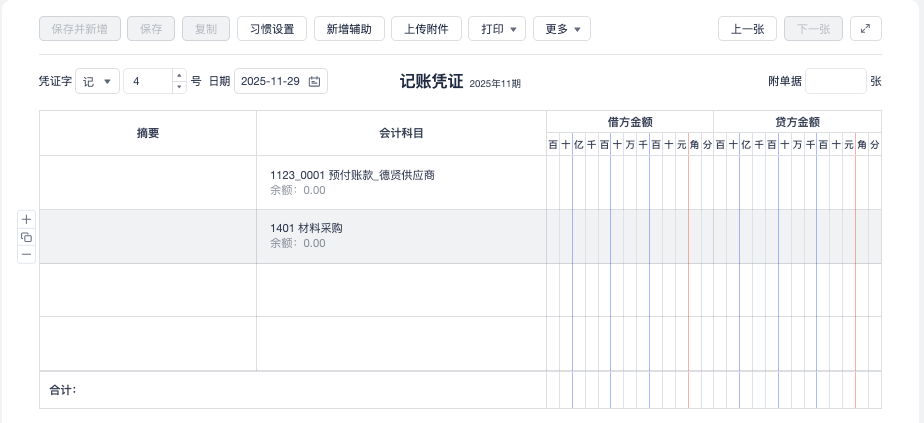The width and height of the screenshot is (924, 423).
Task: Click the add row plus icon
Action: pos(27,219)
